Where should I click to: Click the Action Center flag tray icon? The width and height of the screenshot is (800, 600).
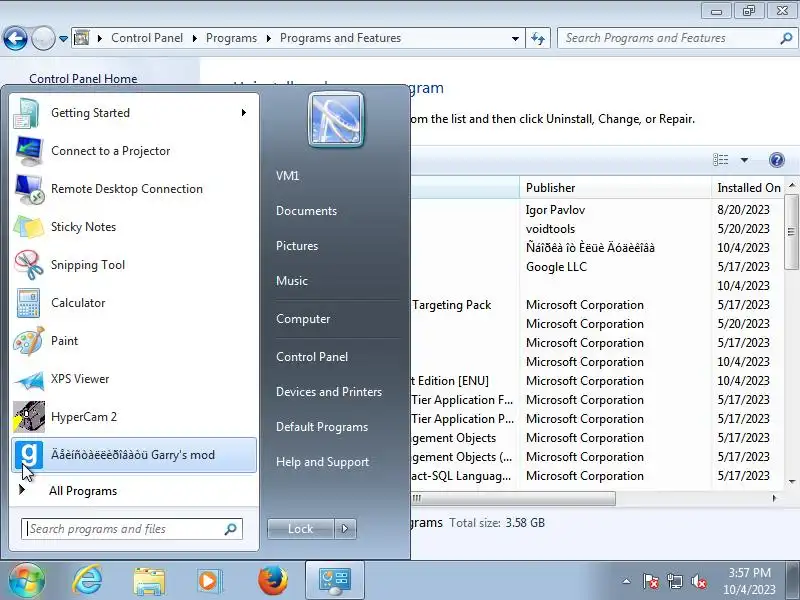click(x=651, y=581)
